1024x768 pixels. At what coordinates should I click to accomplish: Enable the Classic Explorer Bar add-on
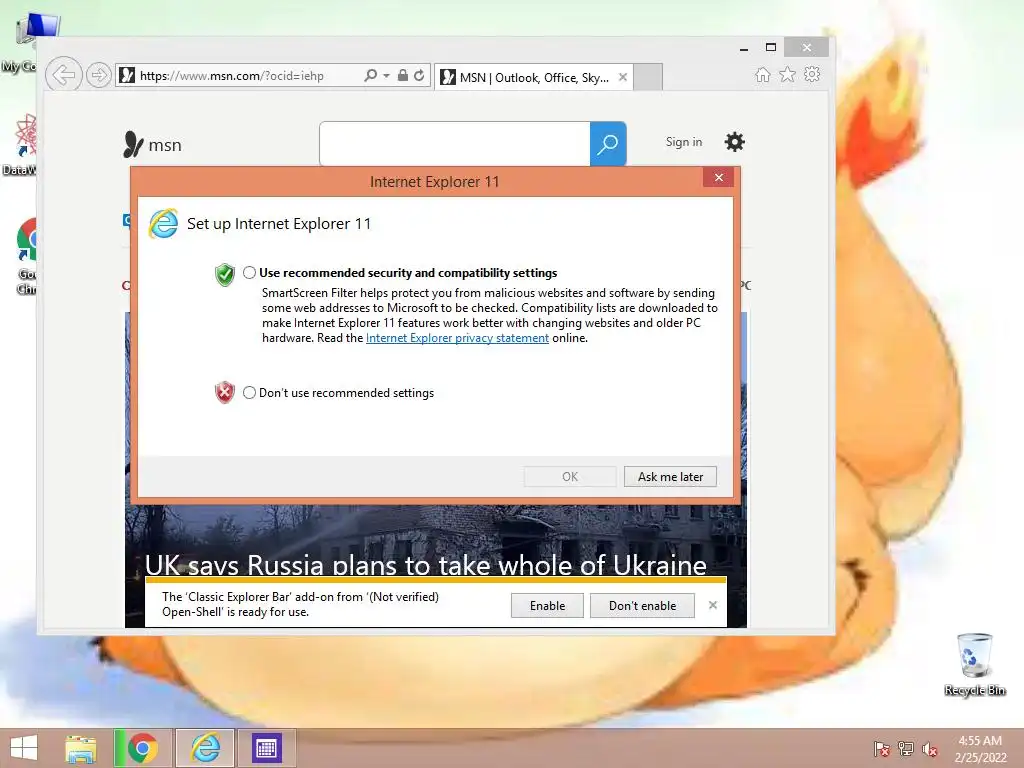[x=547, y=605]
